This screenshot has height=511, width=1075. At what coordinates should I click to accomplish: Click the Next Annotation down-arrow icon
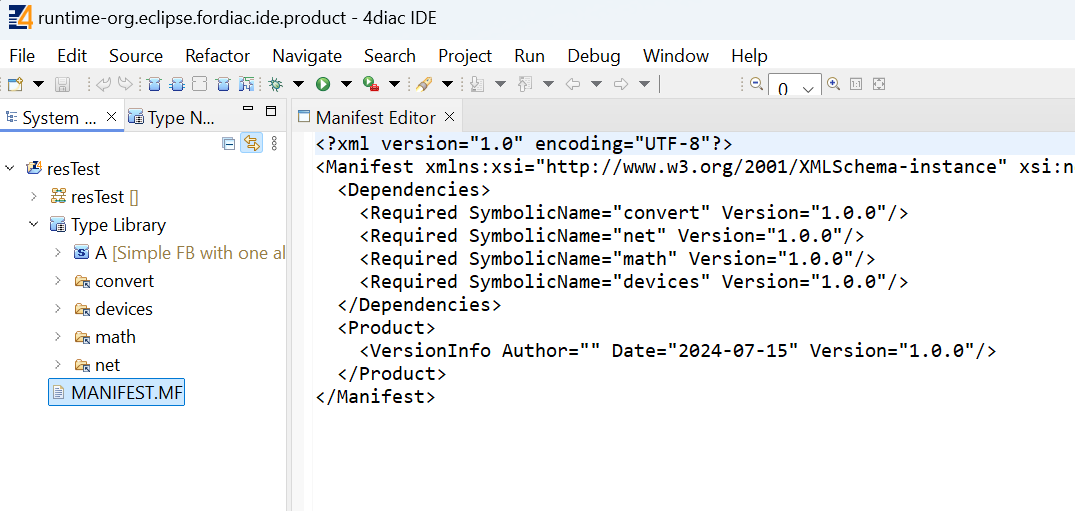[x=478, y=84]
